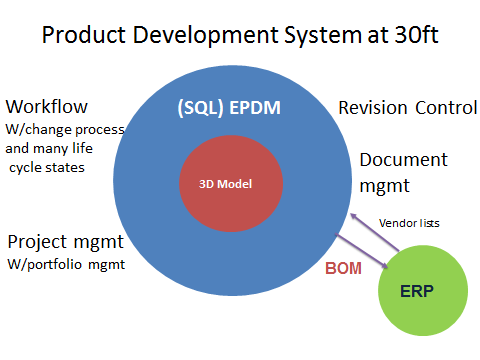Select the Project mgmt heading
Viewport: 480px width, 360px height.
point(66,242)
